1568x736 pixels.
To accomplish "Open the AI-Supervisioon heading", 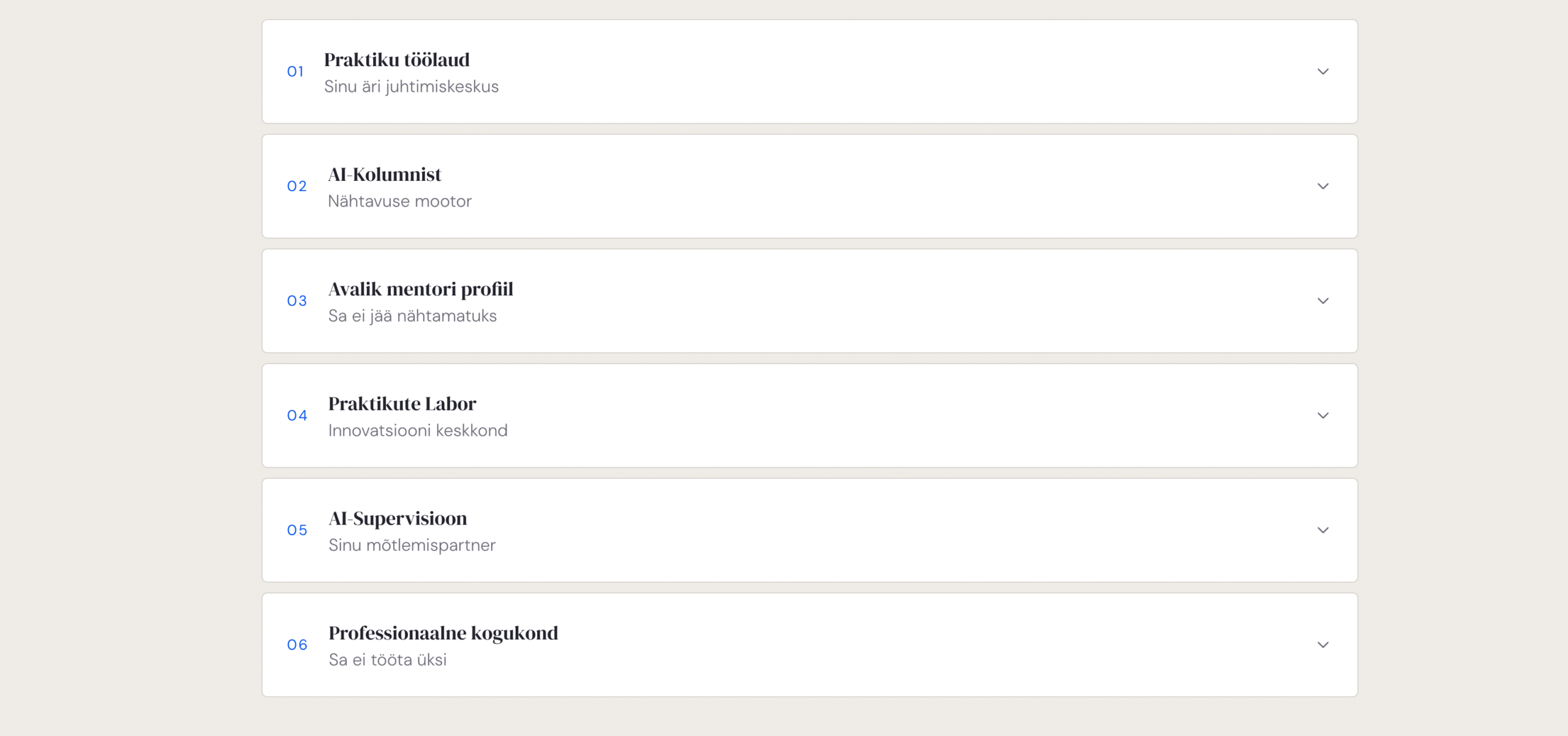I will pos(398,518).
